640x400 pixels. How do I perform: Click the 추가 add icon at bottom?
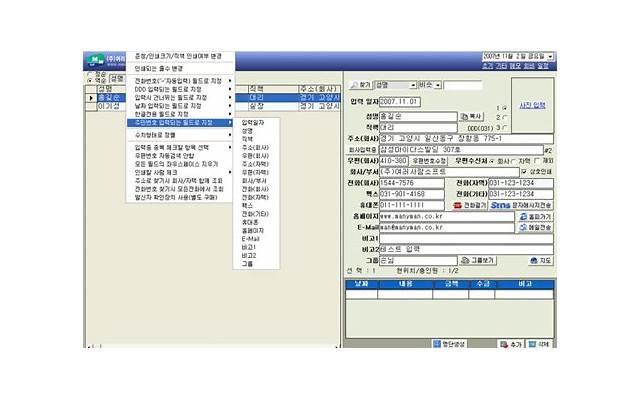510,343
